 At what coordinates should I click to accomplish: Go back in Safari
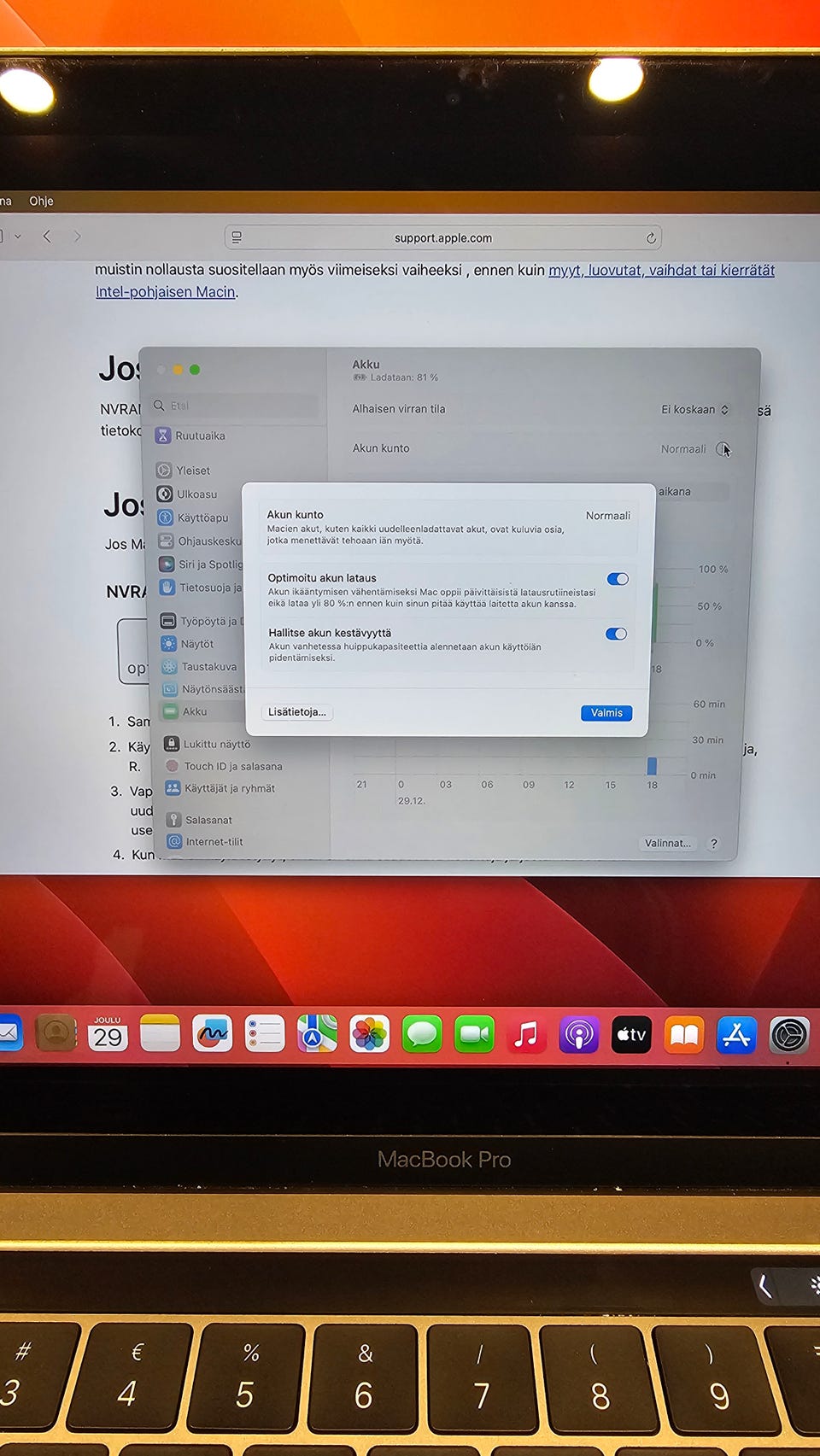pyautogui.click(x=47, y=237)
